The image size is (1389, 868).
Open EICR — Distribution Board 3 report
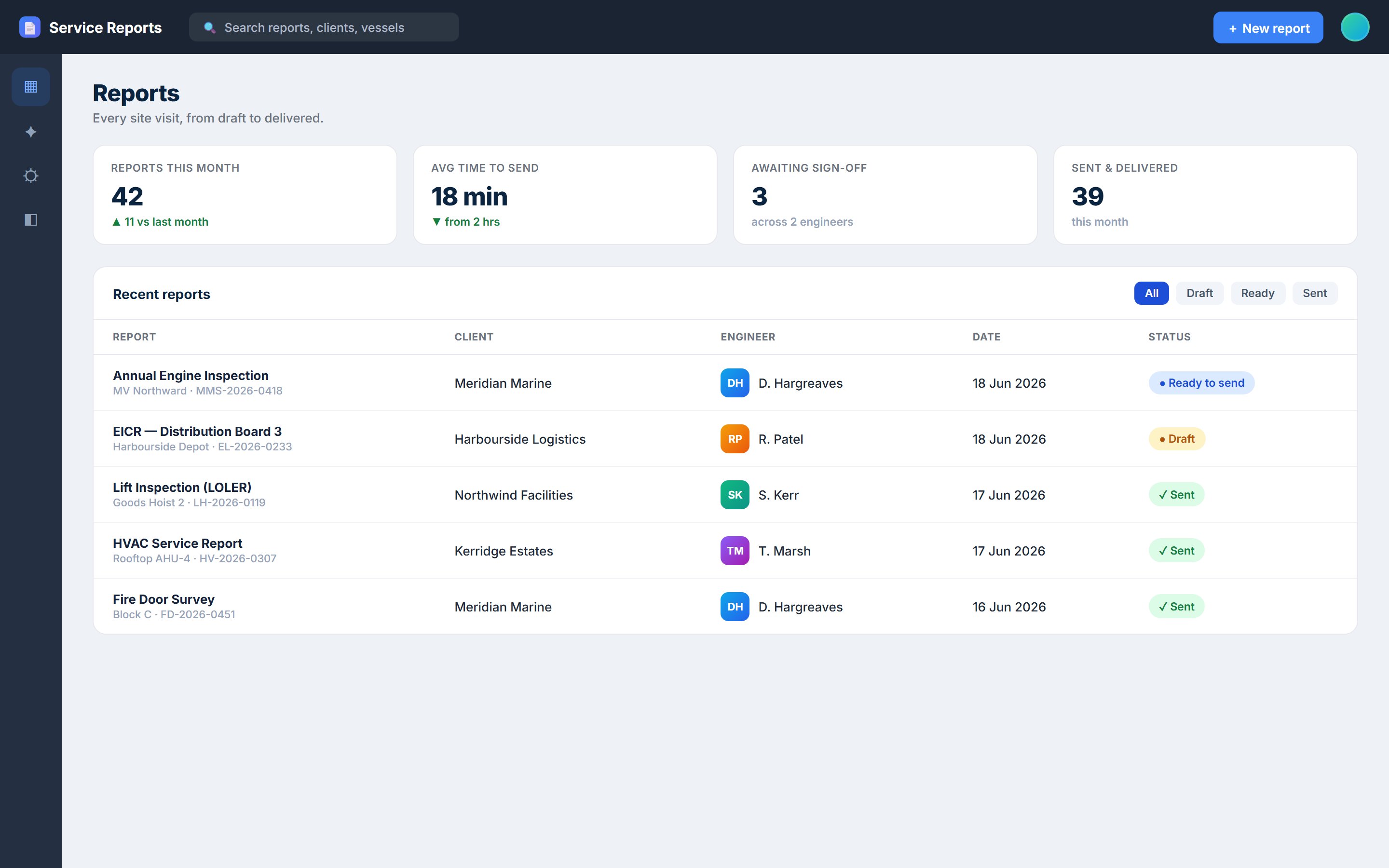[x=197, y=431]
